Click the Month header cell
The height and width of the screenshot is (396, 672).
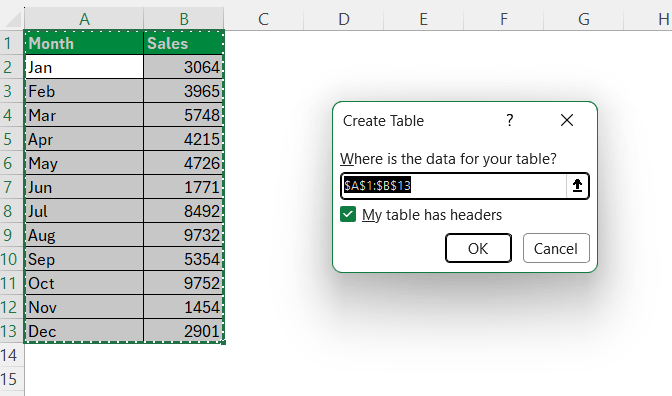point(84,43)
